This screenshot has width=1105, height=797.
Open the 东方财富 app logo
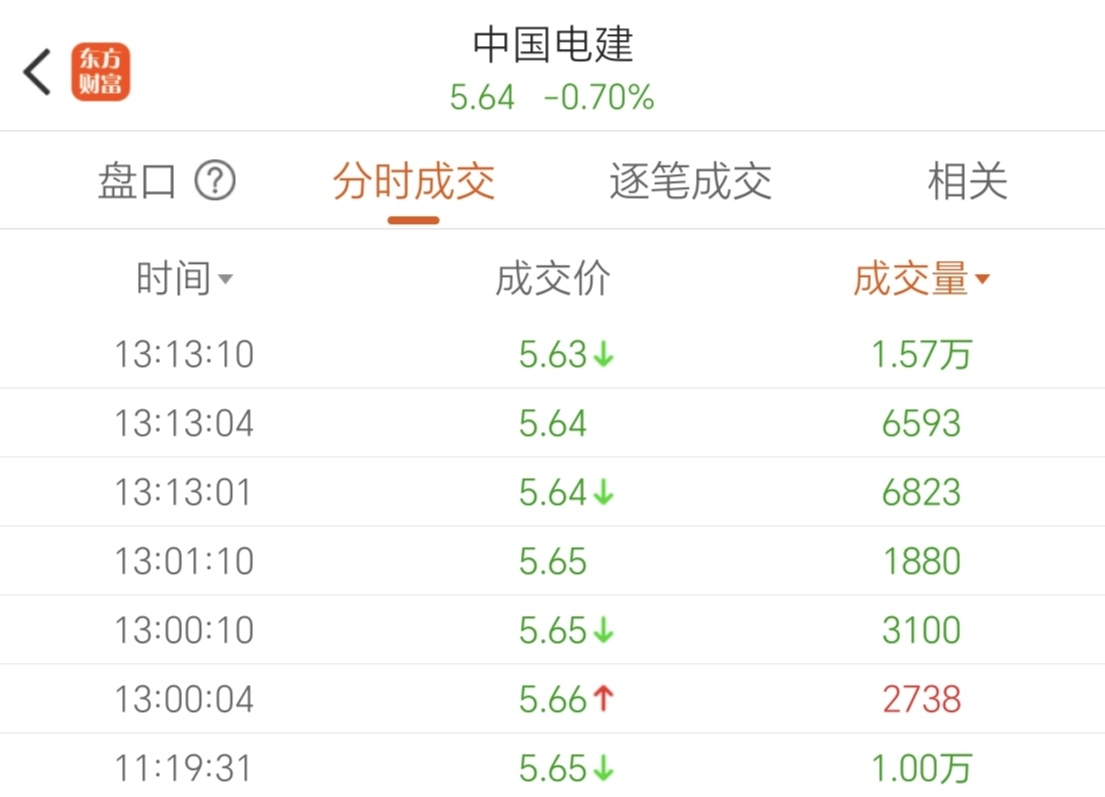100,72
